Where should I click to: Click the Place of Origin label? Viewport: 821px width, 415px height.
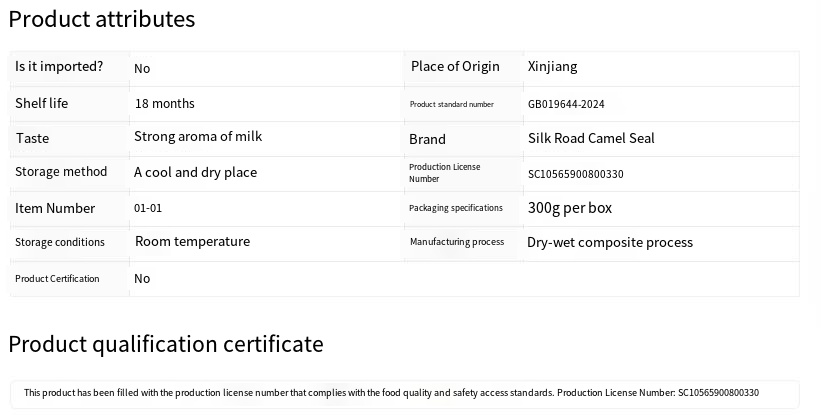pyautogui.click(x=455, y=67)
